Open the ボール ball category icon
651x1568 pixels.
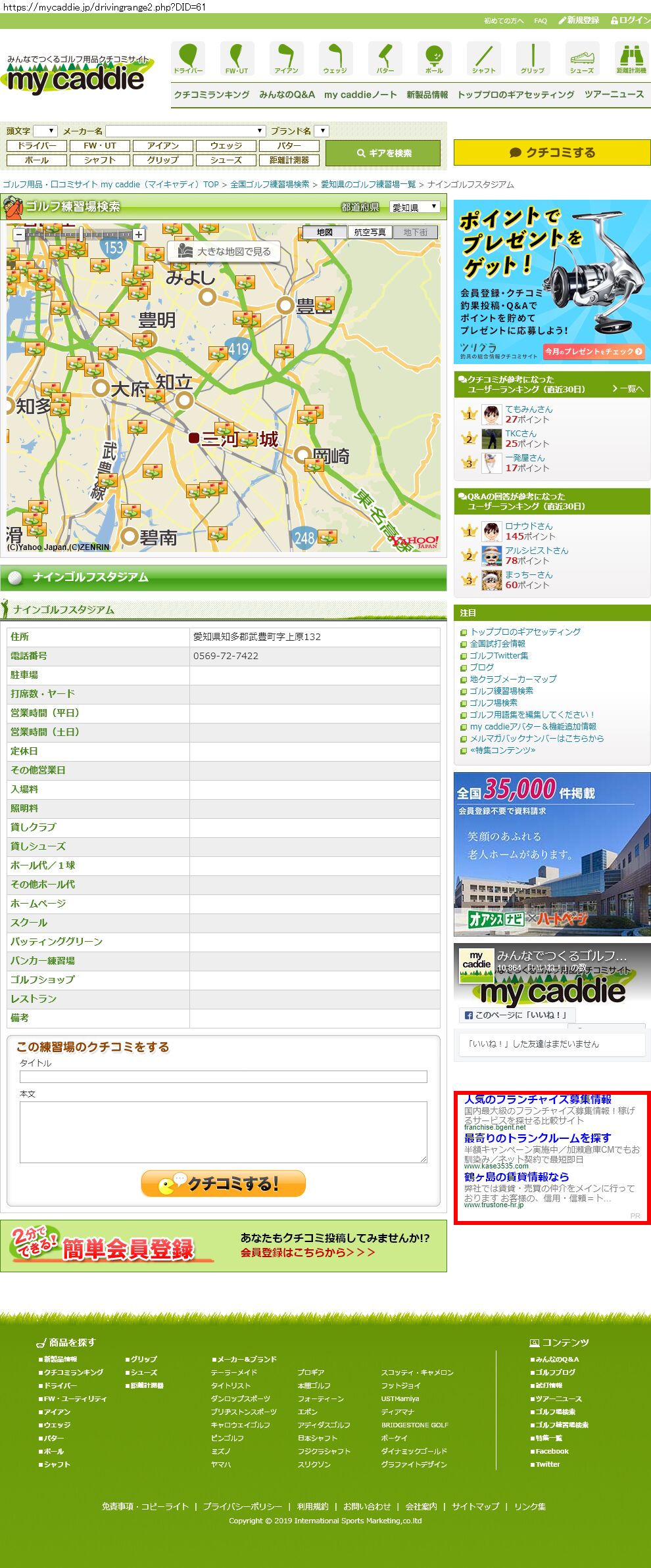click(x=435, y=58)
